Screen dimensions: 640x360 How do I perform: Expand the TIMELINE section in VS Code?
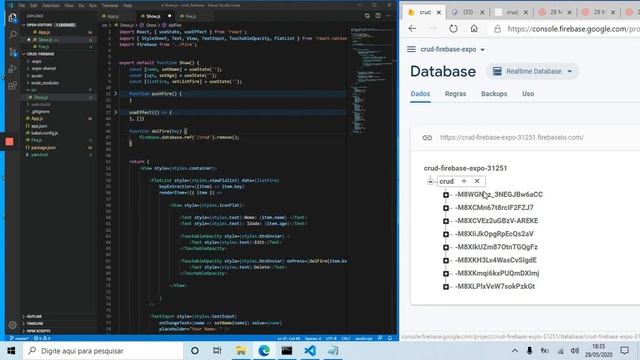[x=35, y=323]
